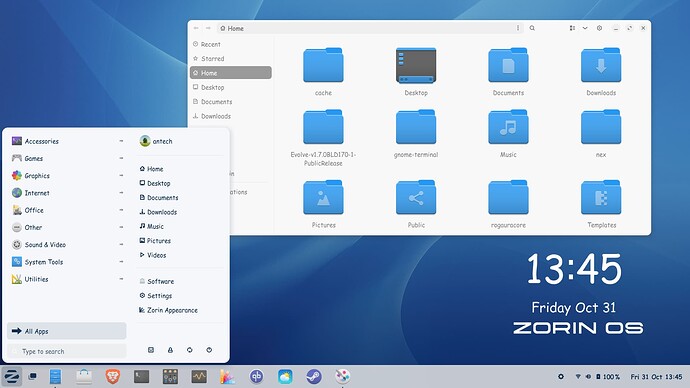Click the Home path bar in Files
The image size is (690, 388).
[x=370, y=28]
